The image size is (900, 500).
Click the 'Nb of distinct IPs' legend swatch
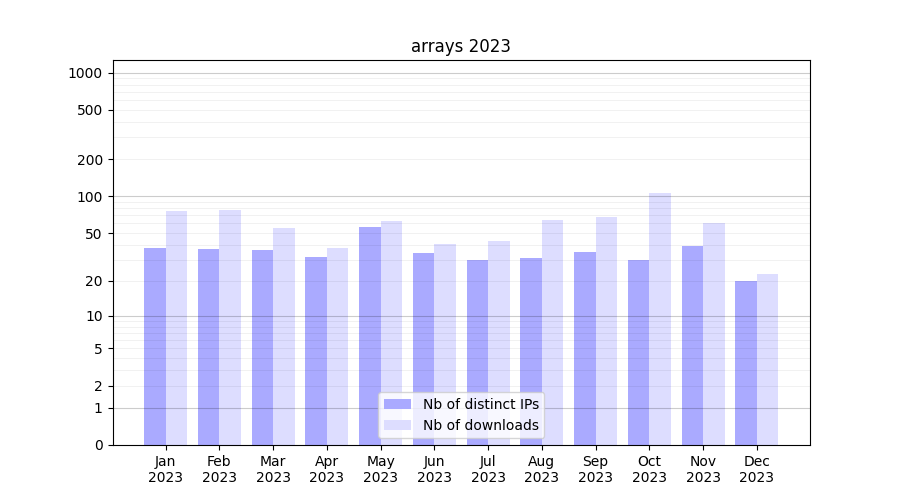pyautogui.click(x=397, y=404)
